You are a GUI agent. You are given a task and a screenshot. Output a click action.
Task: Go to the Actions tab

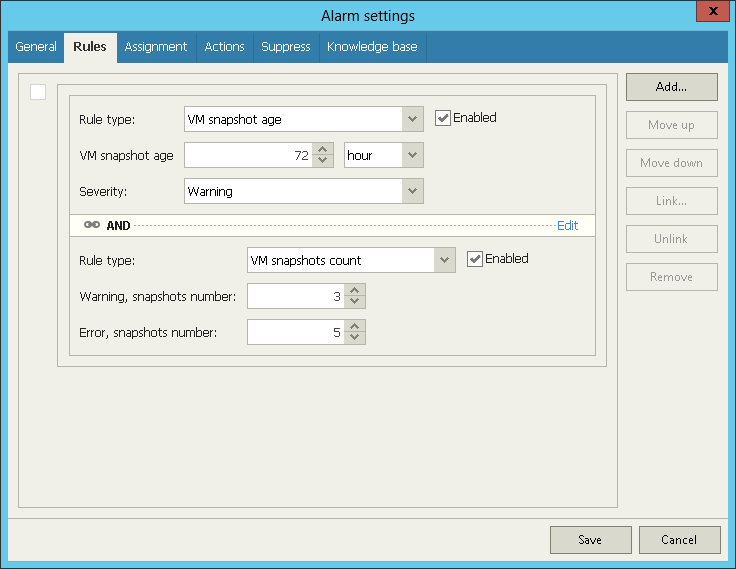point(225,47)
